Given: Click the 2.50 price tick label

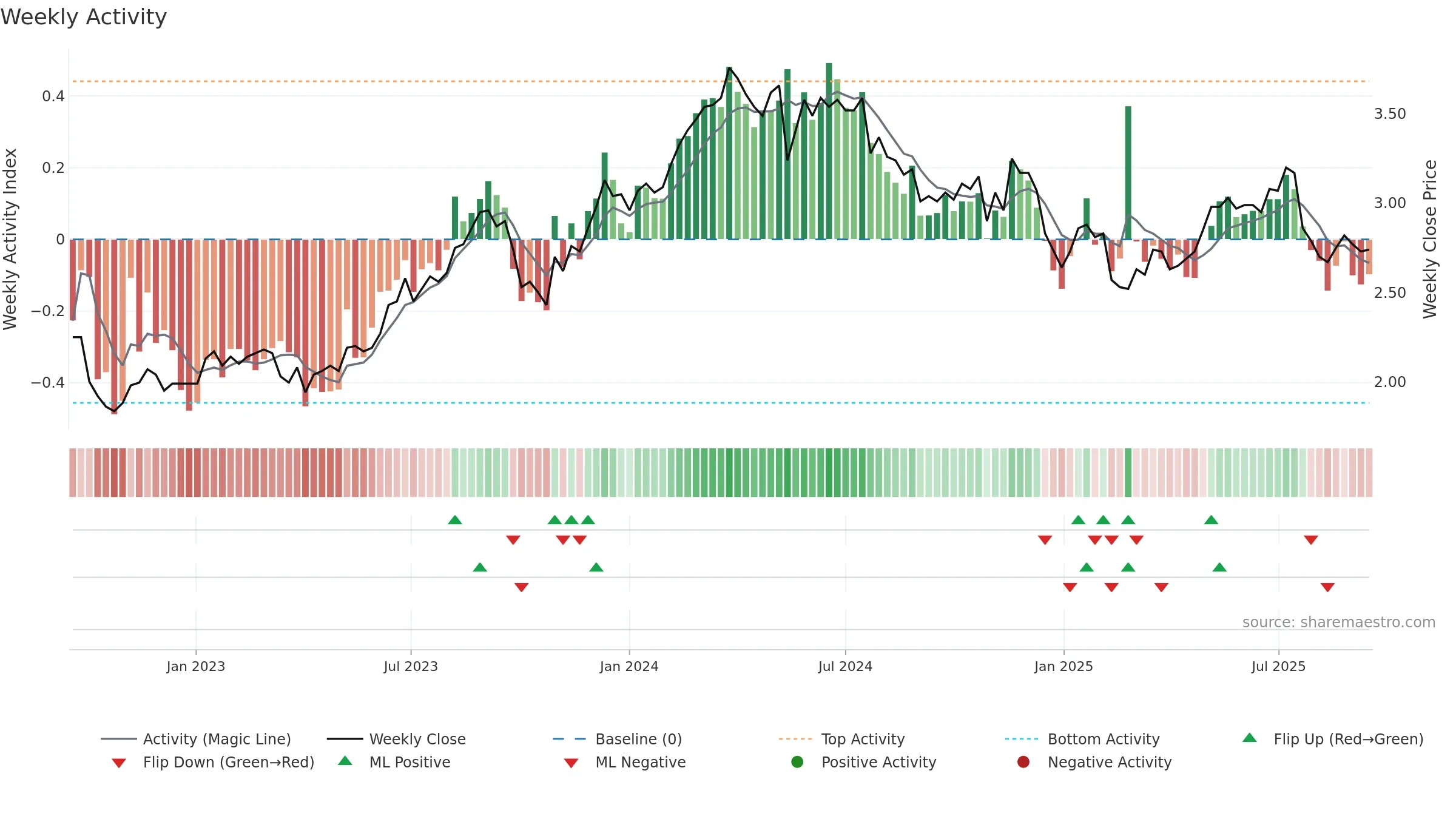Looking at the screenshot, I should coord(1390,292).
